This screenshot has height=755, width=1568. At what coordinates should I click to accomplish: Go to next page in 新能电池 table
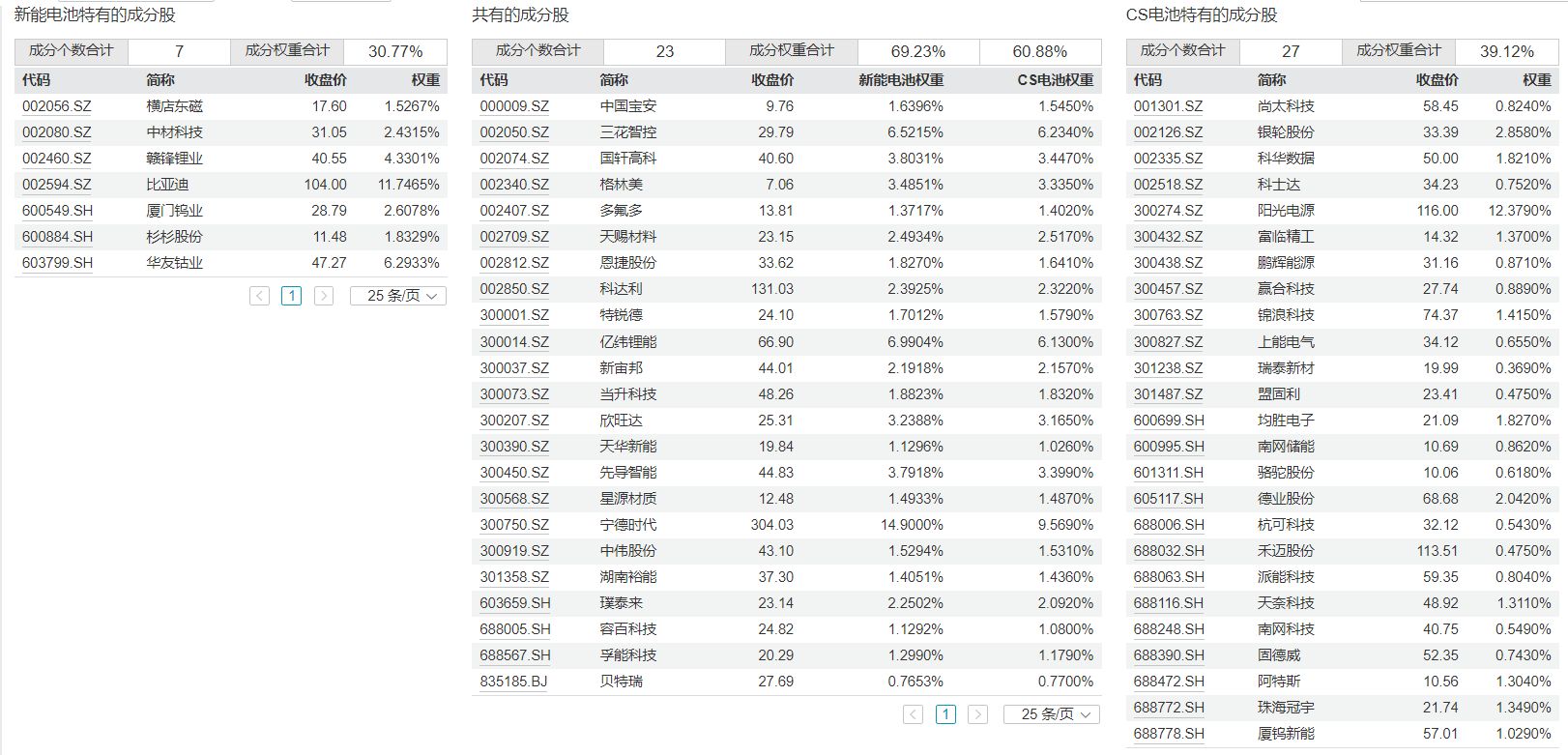(x=324, y=296)
